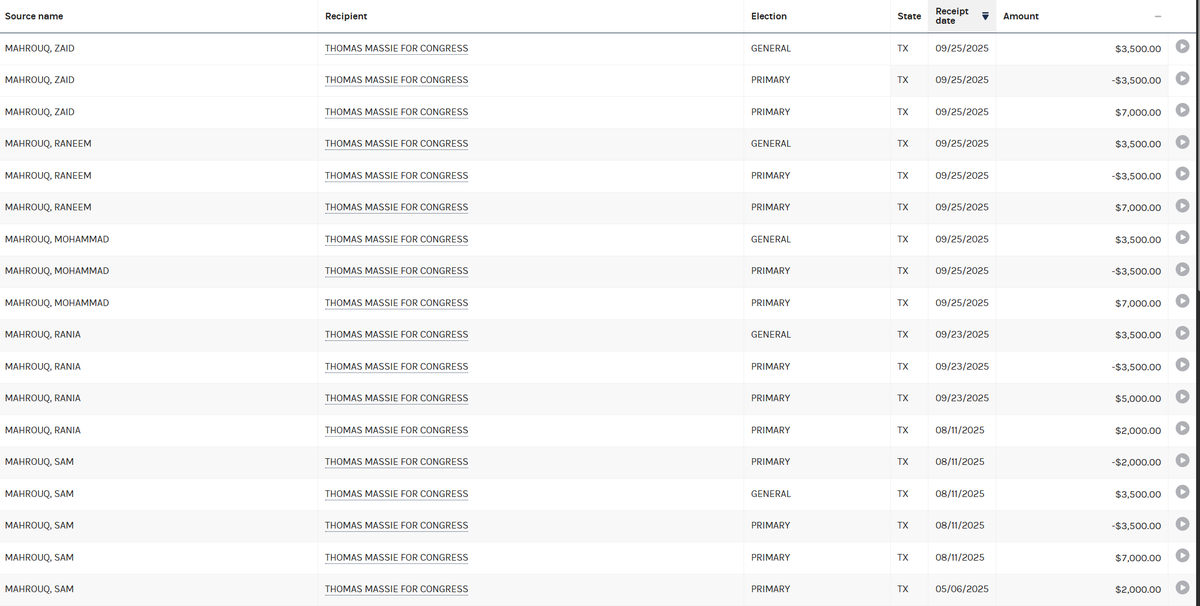Click MAHROUQ, ZAID name in general row
The image size is (1200, 606).
[40, 48]
